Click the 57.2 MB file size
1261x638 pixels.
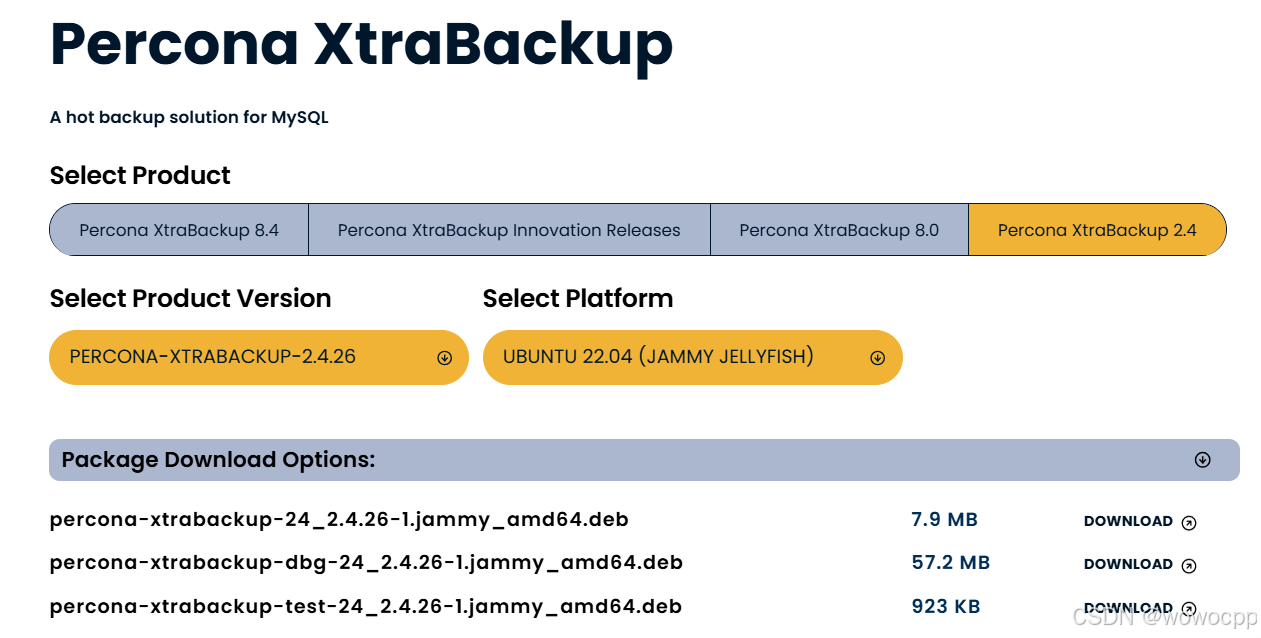[950, 563]
